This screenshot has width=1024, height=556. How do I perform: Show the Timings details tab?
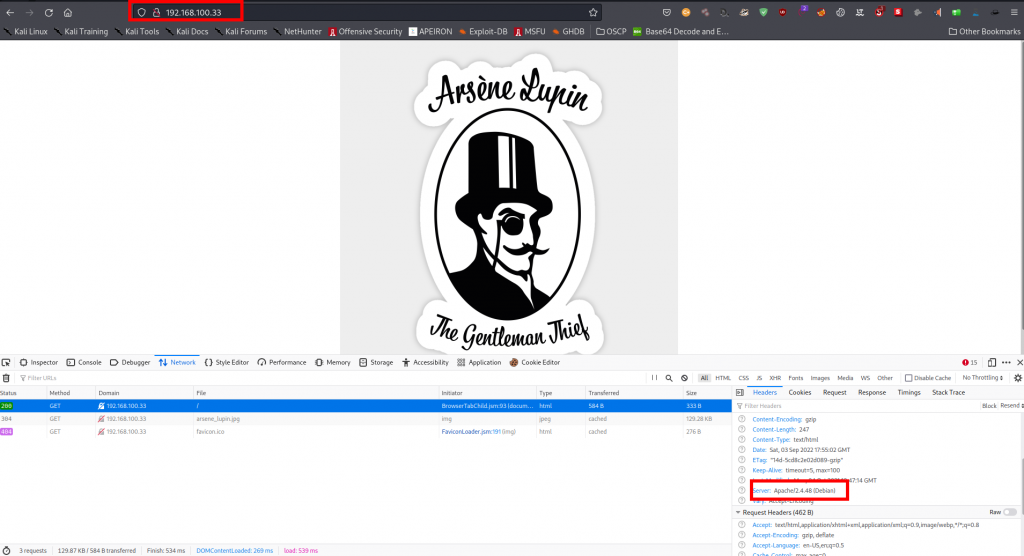click(908, 393)
